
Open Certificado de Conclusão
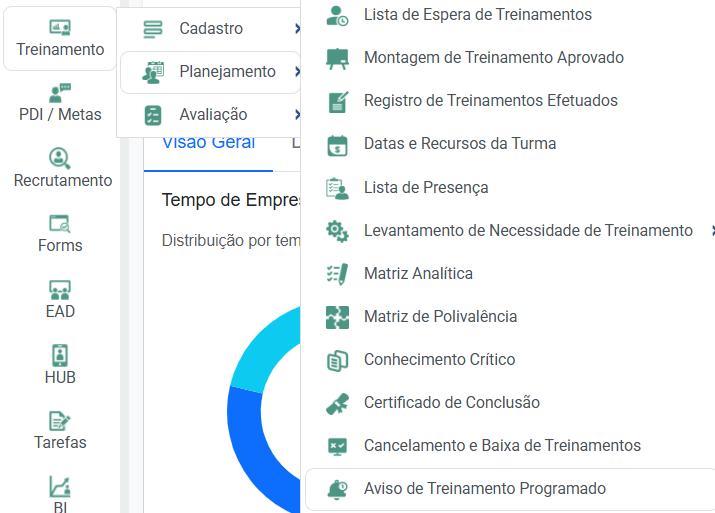click(451, 403)
